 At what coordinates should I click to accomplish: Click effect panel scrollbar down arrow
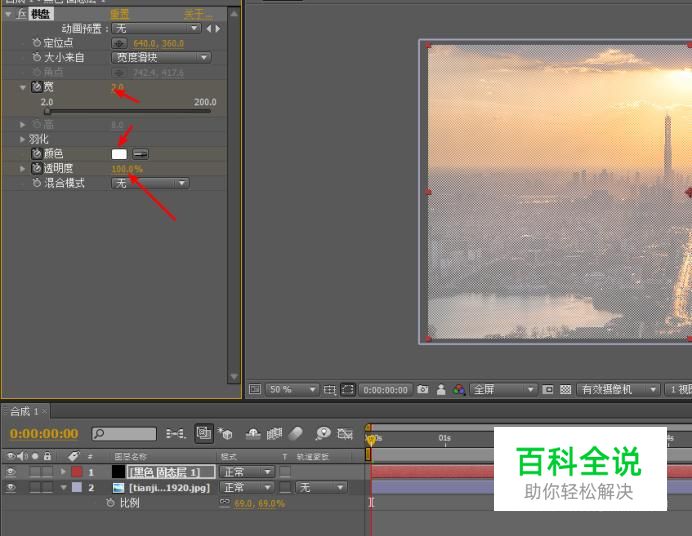(234, 376)
